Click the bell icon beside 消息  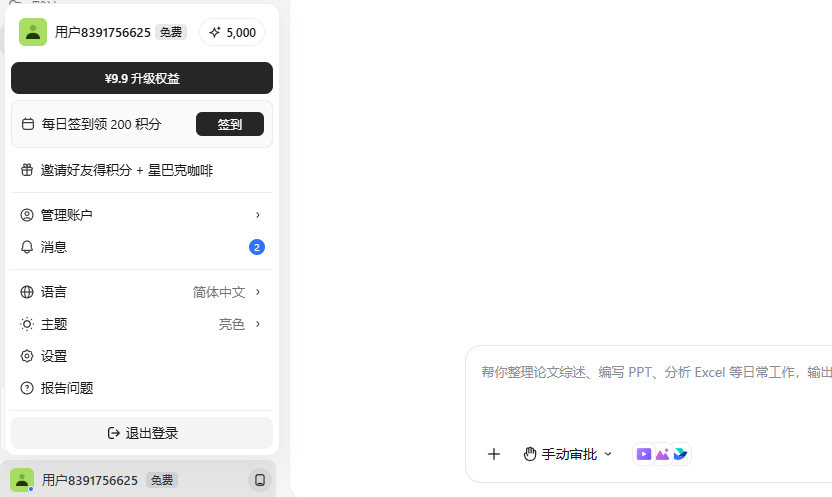[x=27, y=247]
